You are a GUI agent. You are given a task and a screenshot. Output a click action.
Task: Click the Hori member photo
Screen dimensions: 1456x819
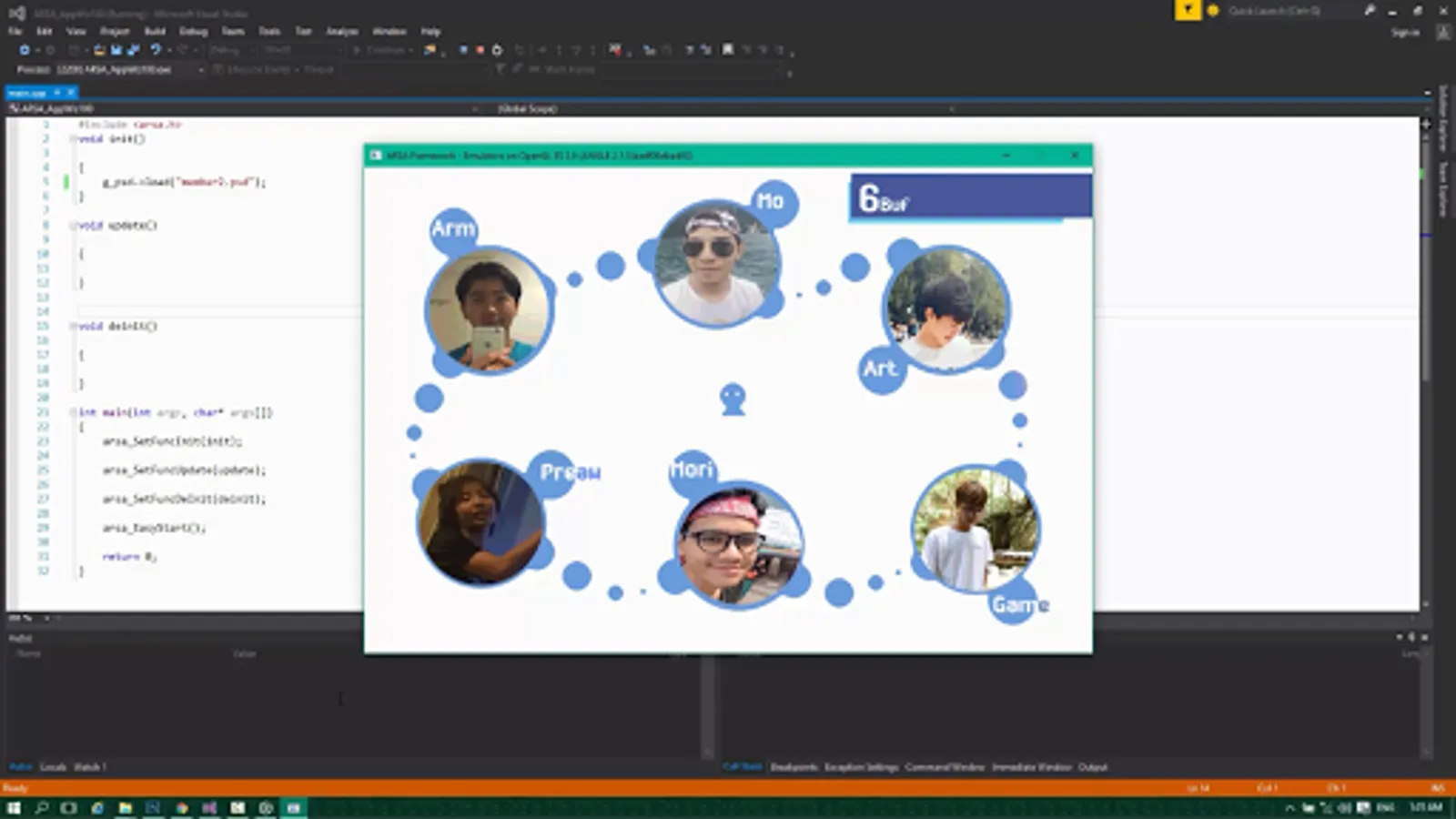[x=738, y=543]
